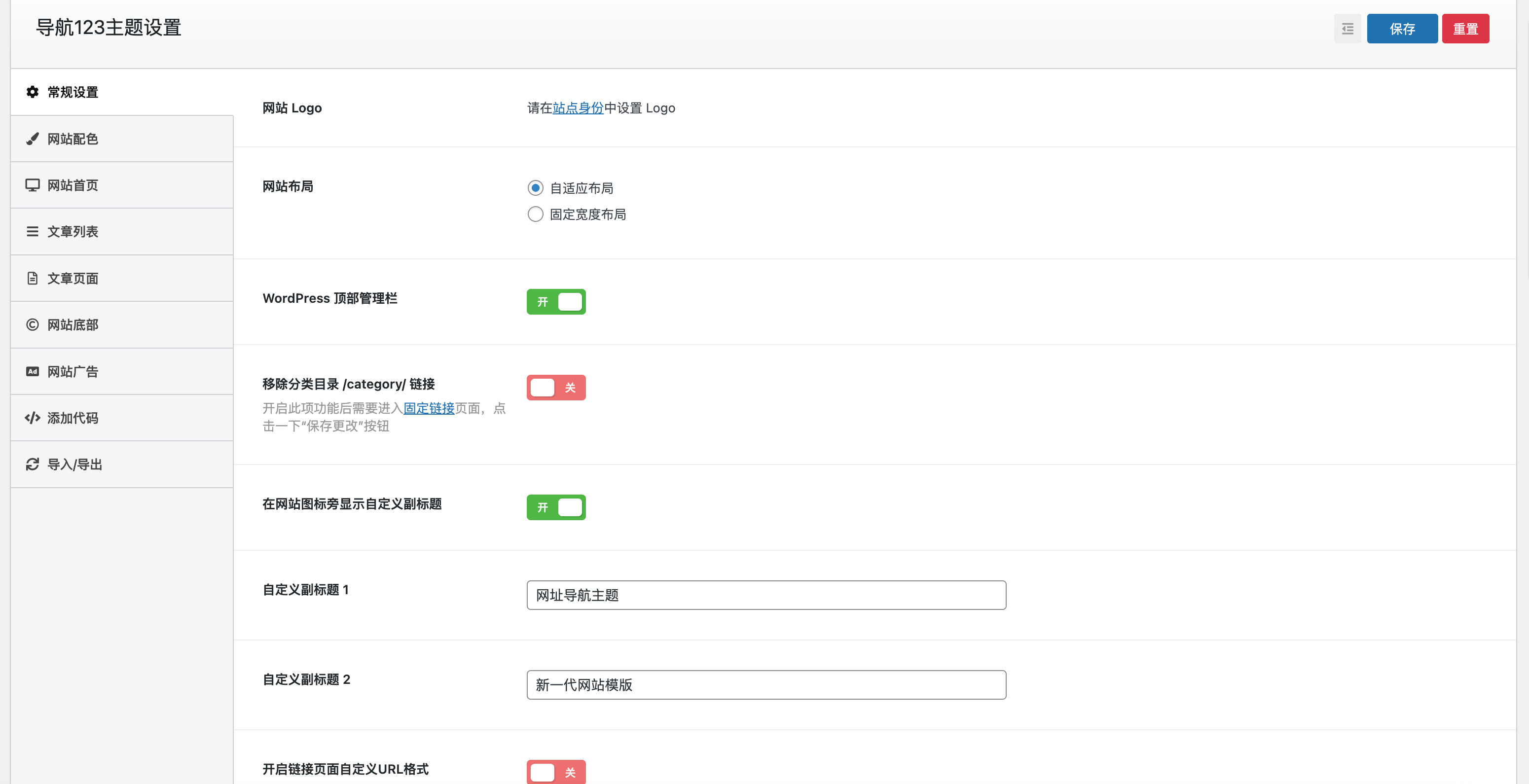The height and width of the screenshot is (784, 1529).
Task: Click the monitor icon beside 网站首页
Action: tap(33, 185)
